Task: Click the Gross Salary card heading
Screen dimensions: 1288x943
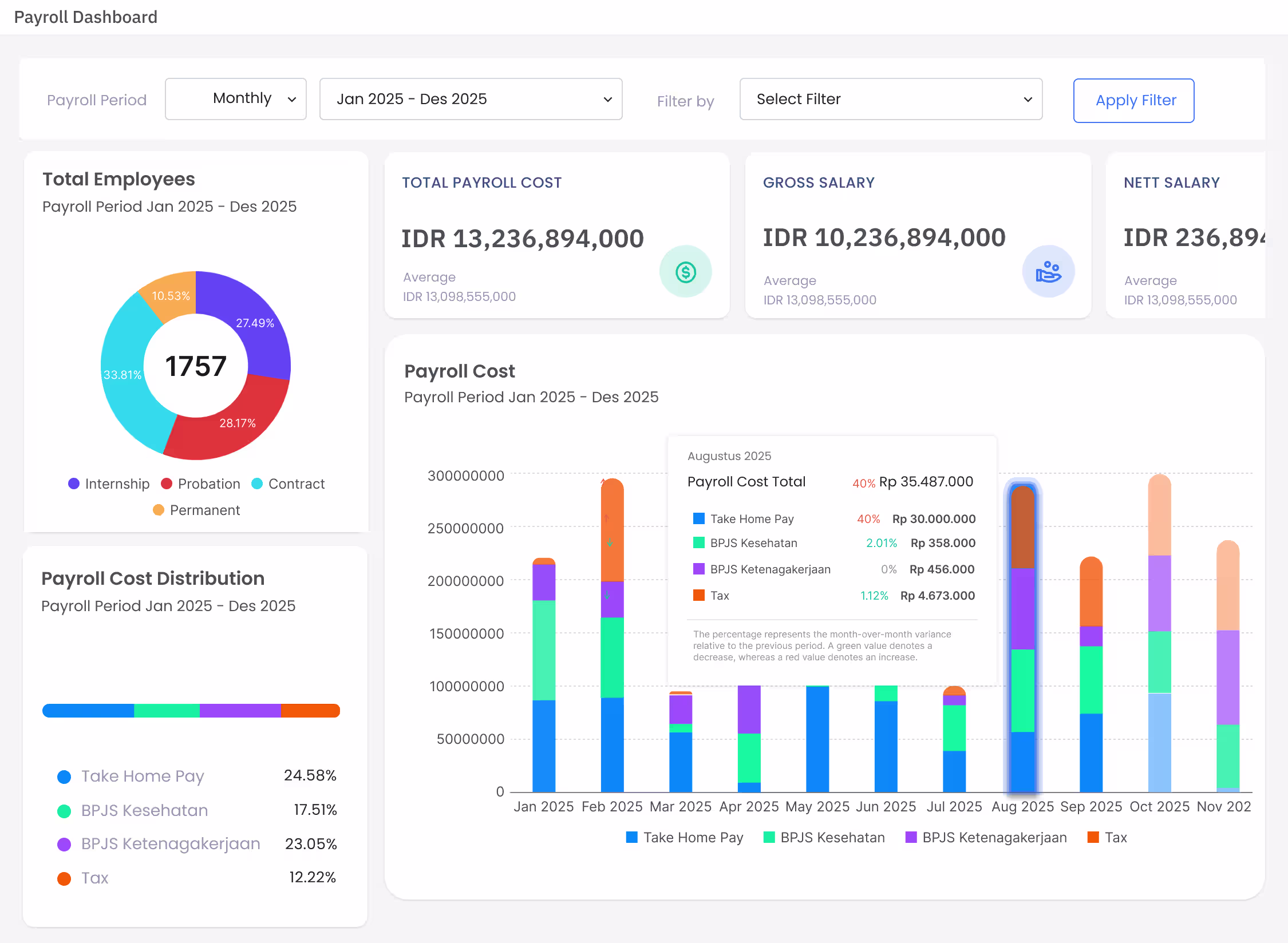Action: (x=819, y=183)
